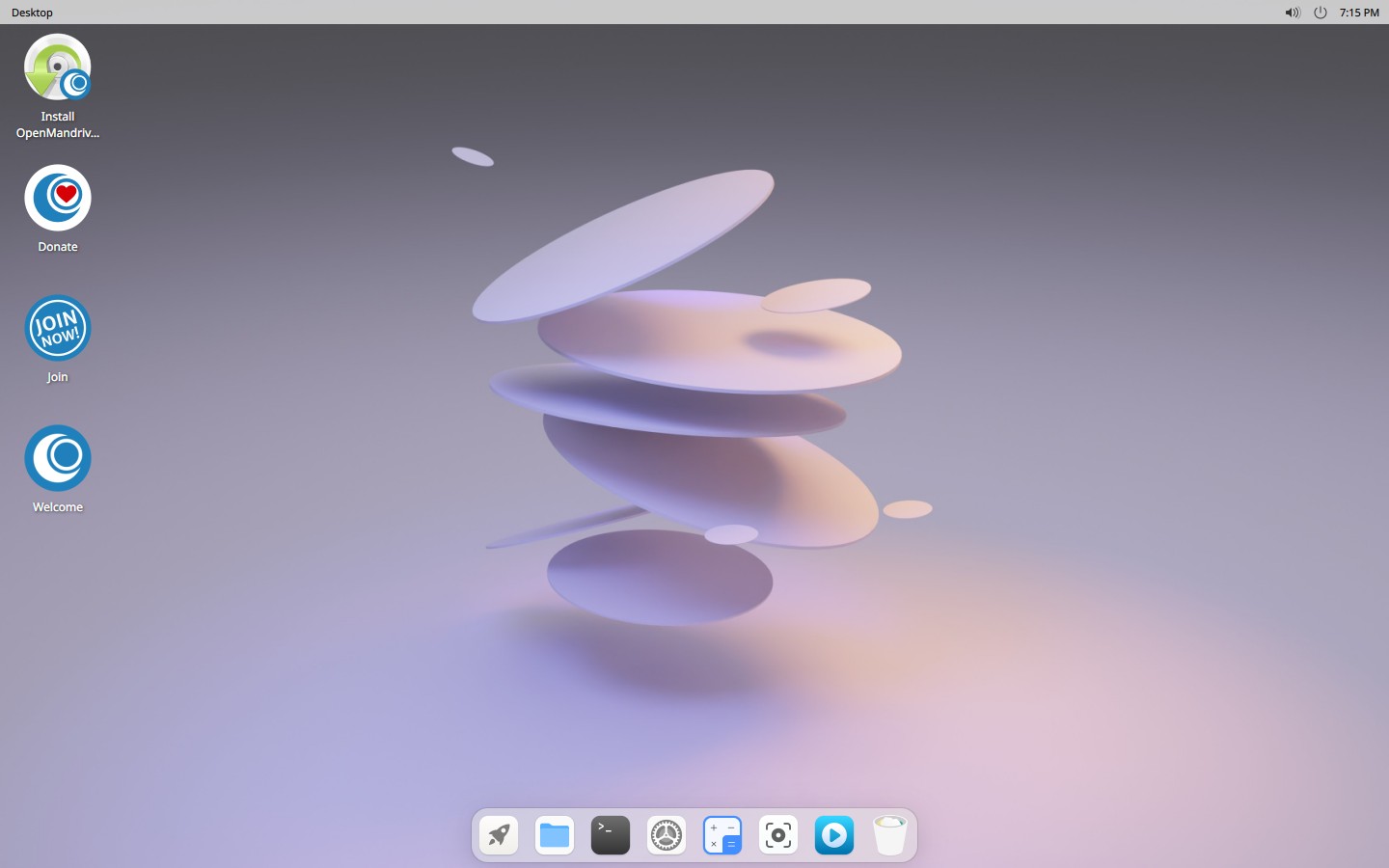Click the "Install OpenMandriv..." text label
The height and width of the screenshot is (868, 1389).
pyautogui.click(x=58, y=124)
